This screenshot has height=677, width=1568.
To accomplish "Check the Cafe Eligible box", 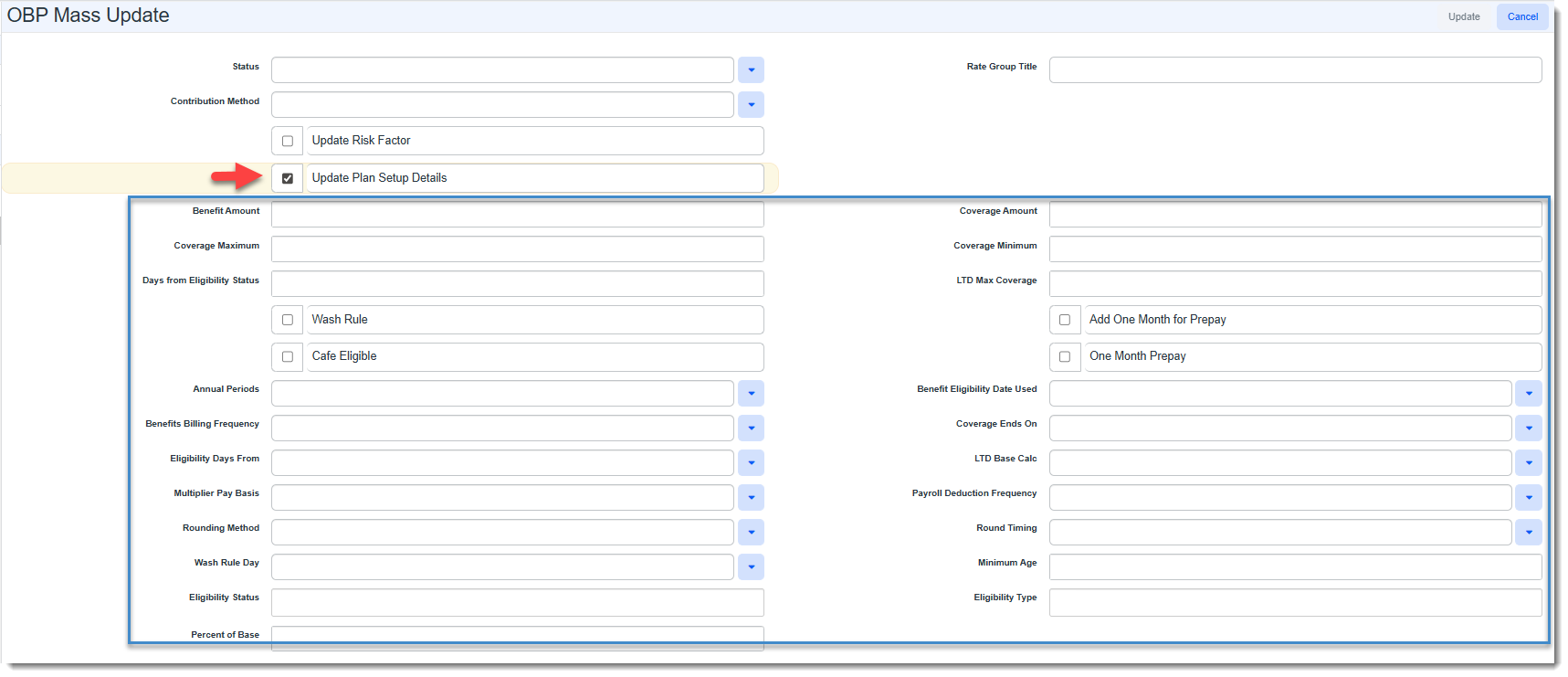I will coord(288,357).
